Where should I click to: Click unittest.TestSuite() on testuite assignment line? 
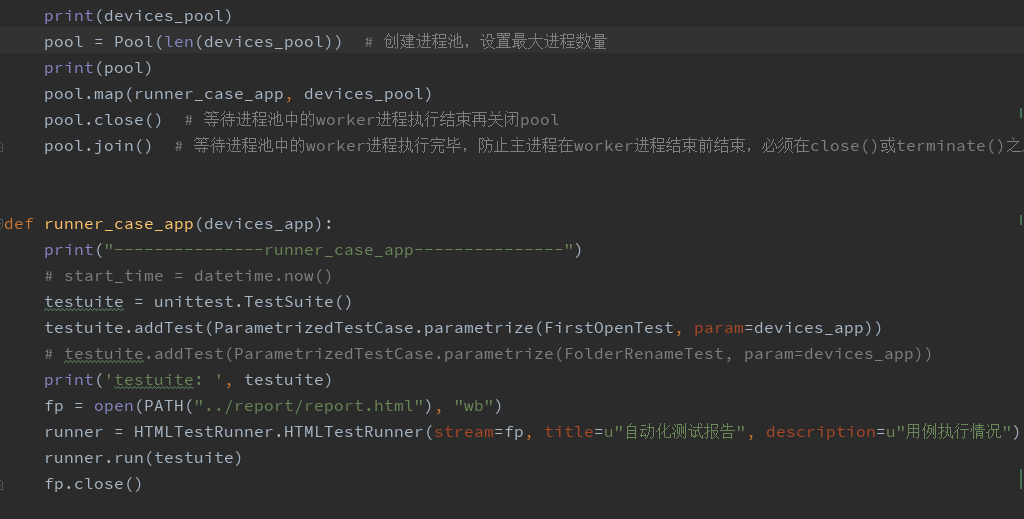(253, 302)
